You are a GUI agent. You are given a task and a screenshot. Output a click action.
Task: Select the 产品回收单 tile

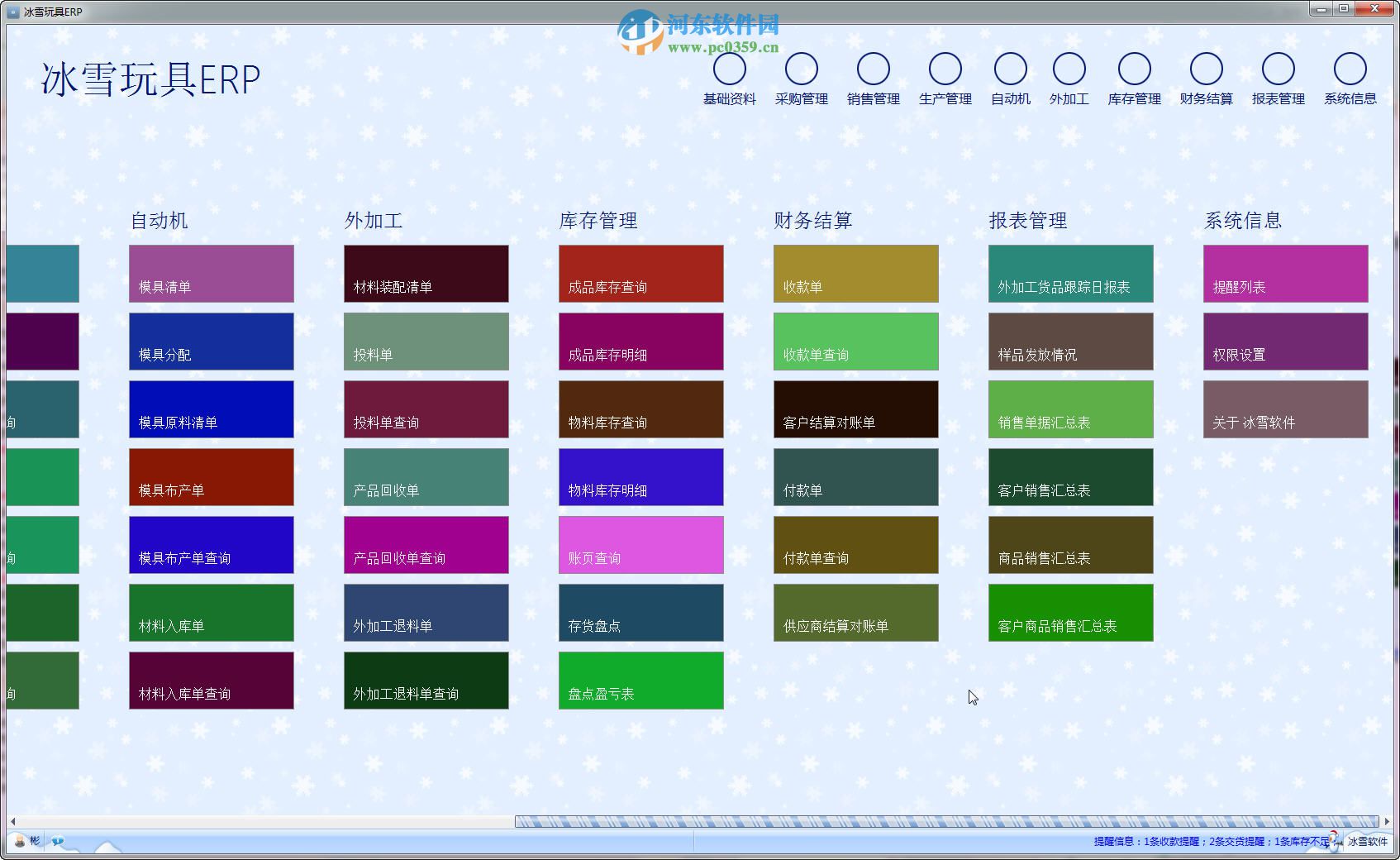pyautogui.click(x=426, y=477)
